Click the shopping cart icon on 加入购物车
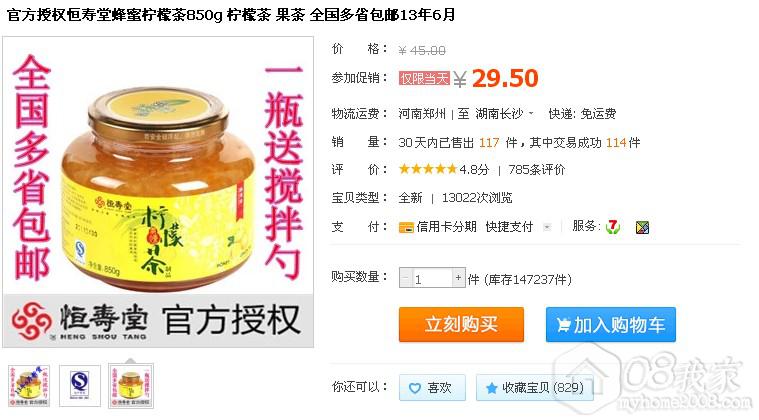The width and height of the screenshot is (759, 420). (563, 325)
